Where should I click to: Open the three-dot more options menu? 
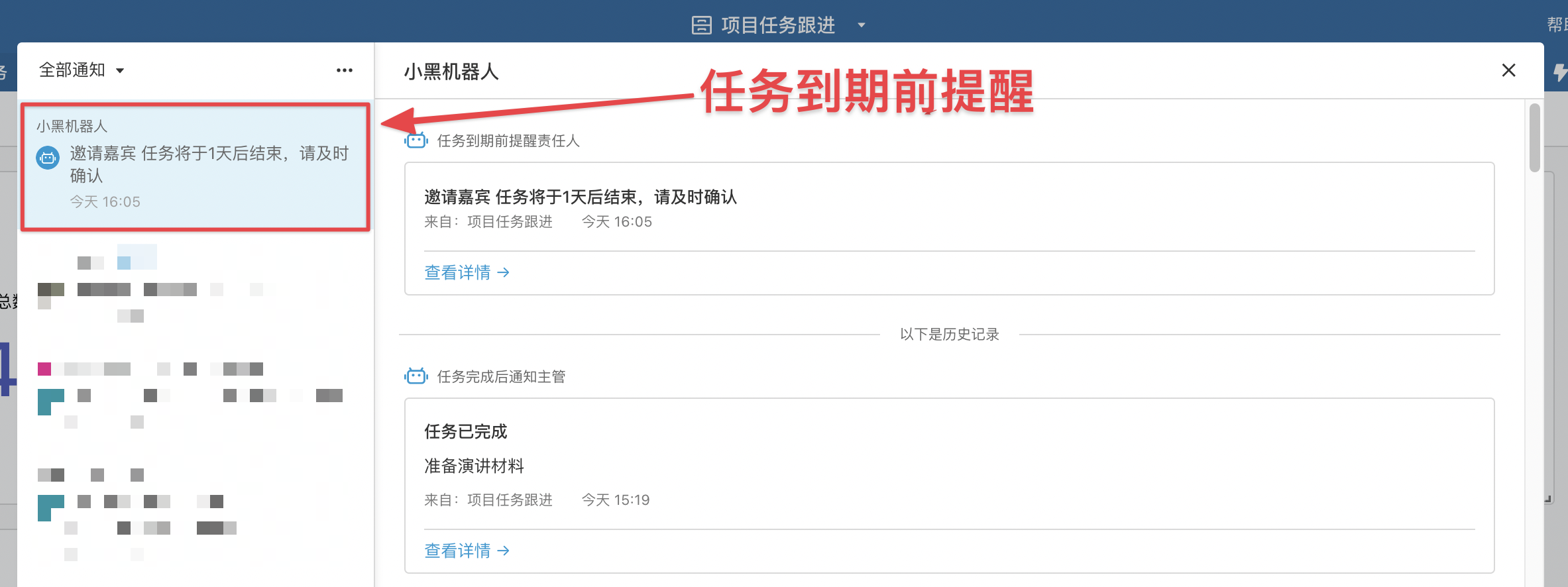(344, 70)
